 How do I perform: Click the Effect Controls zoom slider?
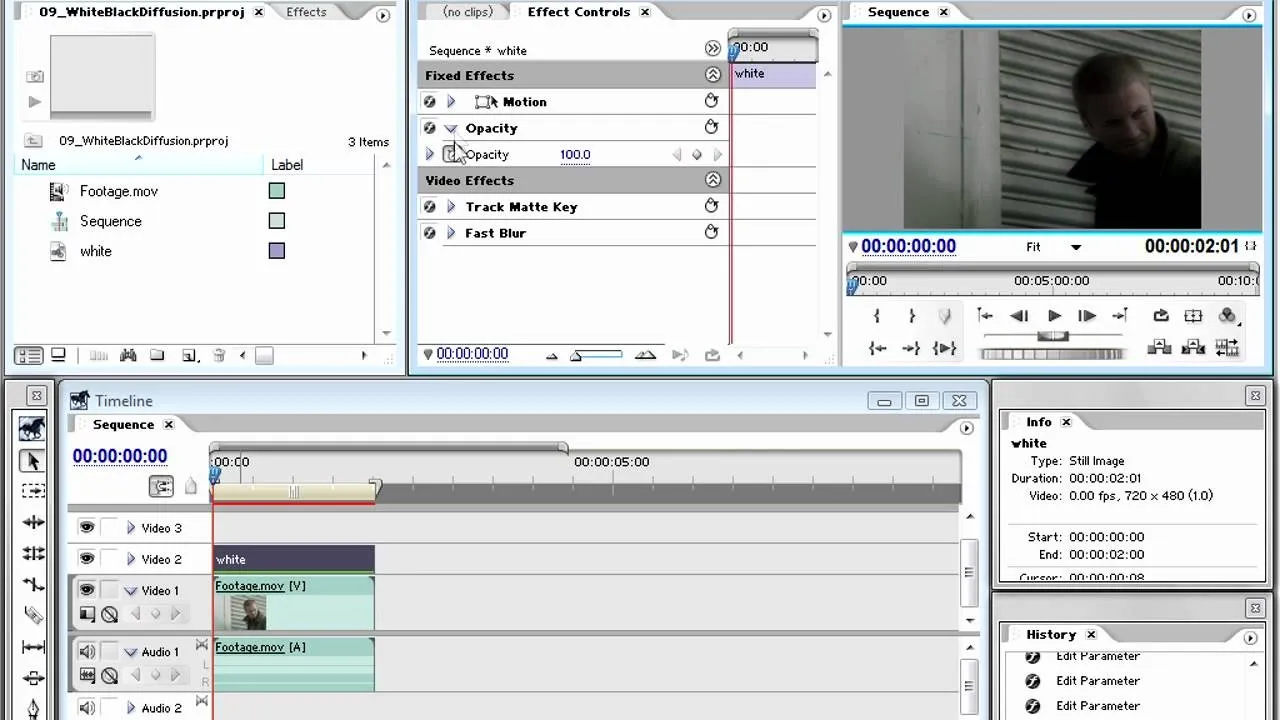coord(596,355)
